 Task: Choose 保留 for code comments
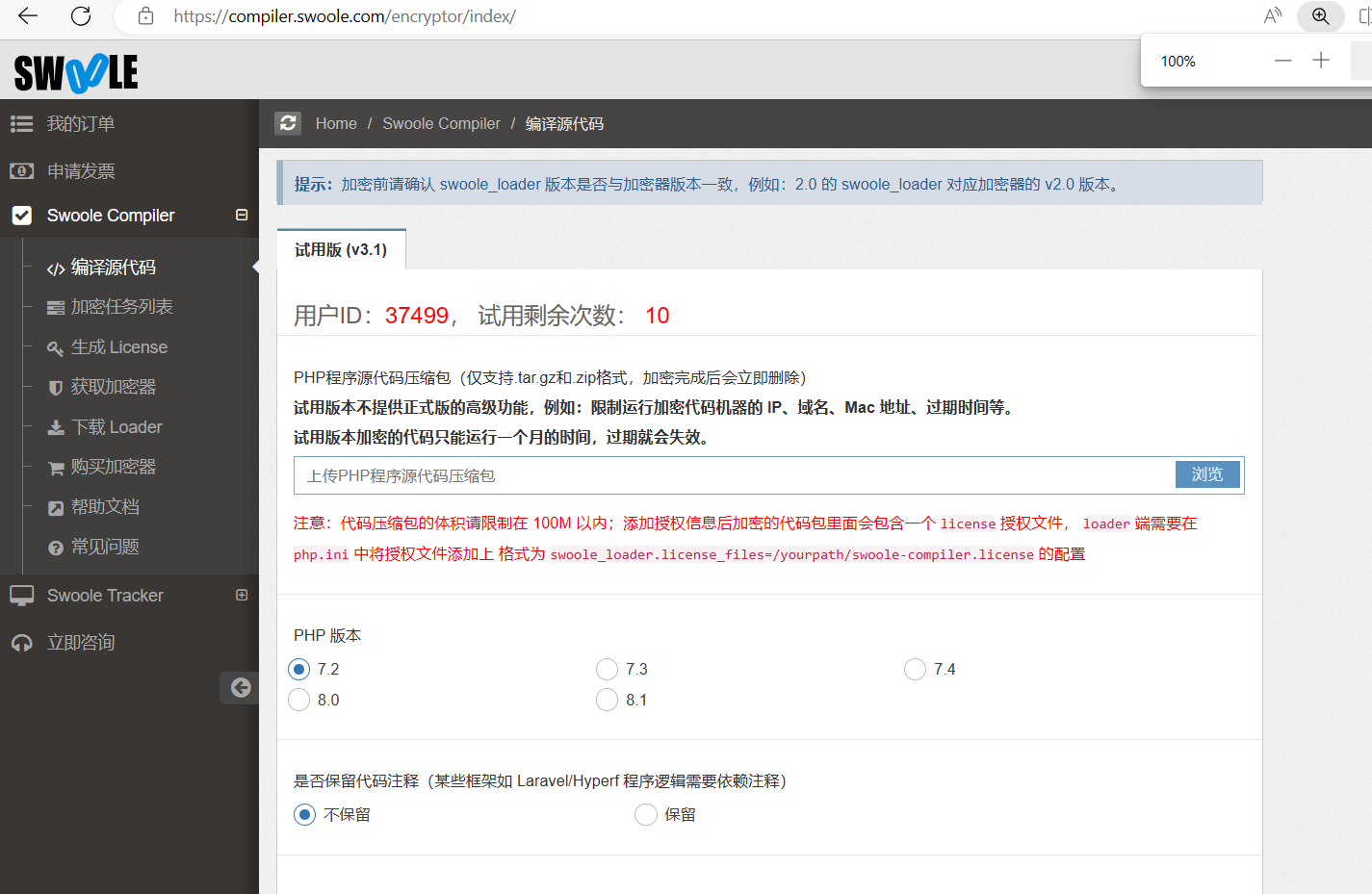[646, 815]
